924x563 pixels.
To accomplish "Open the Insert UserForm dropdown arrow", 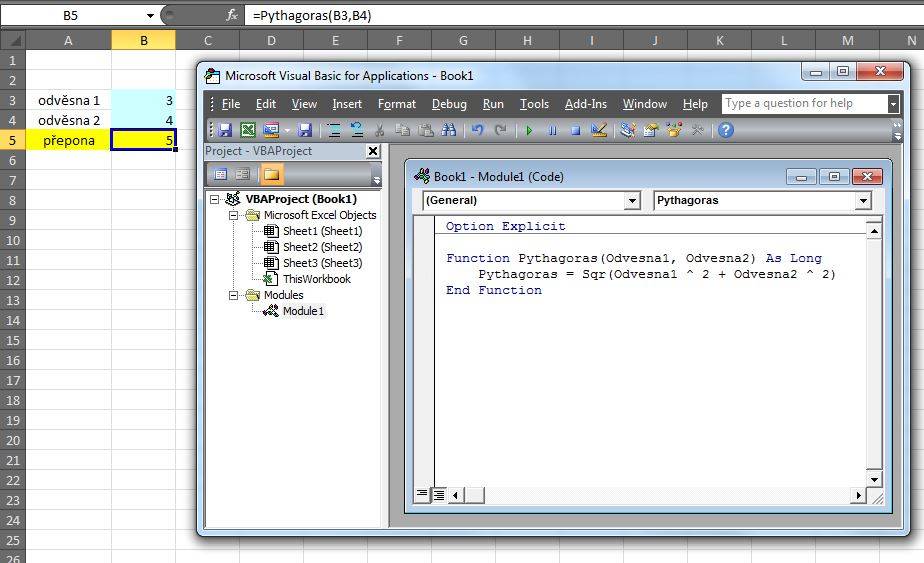I will 287,130.
